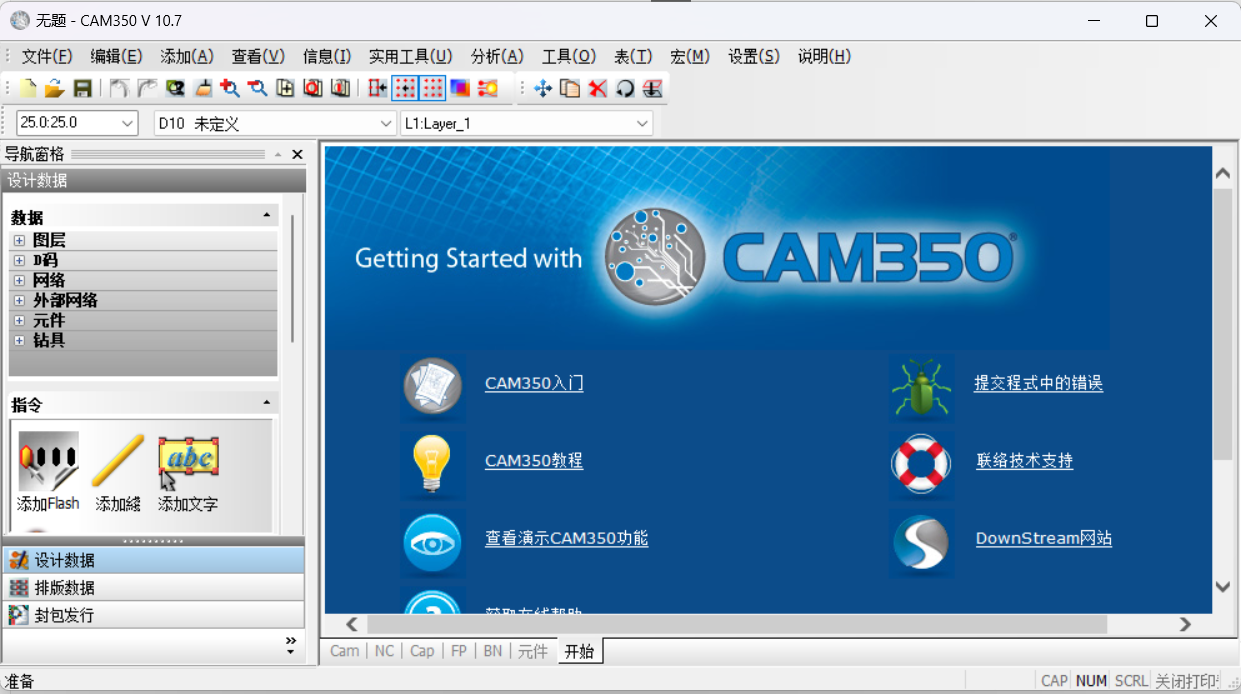Click the DownStream S logo icon
Image resolution: width=1241 pixels, height=694 pixels.
coord(922,543)
